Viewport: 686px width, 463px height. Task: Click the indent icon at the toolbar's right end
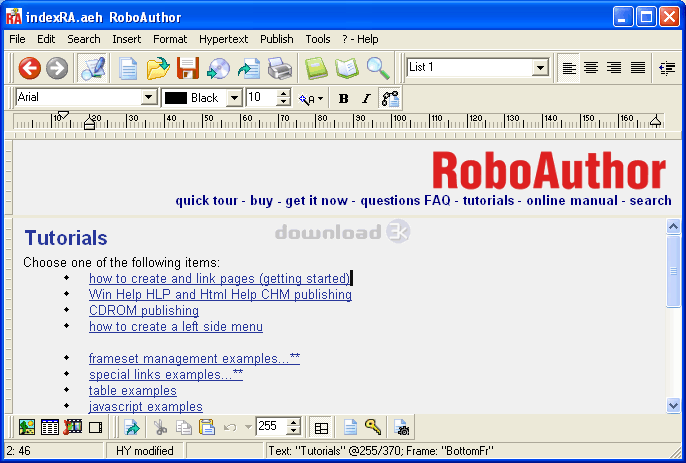667,68
